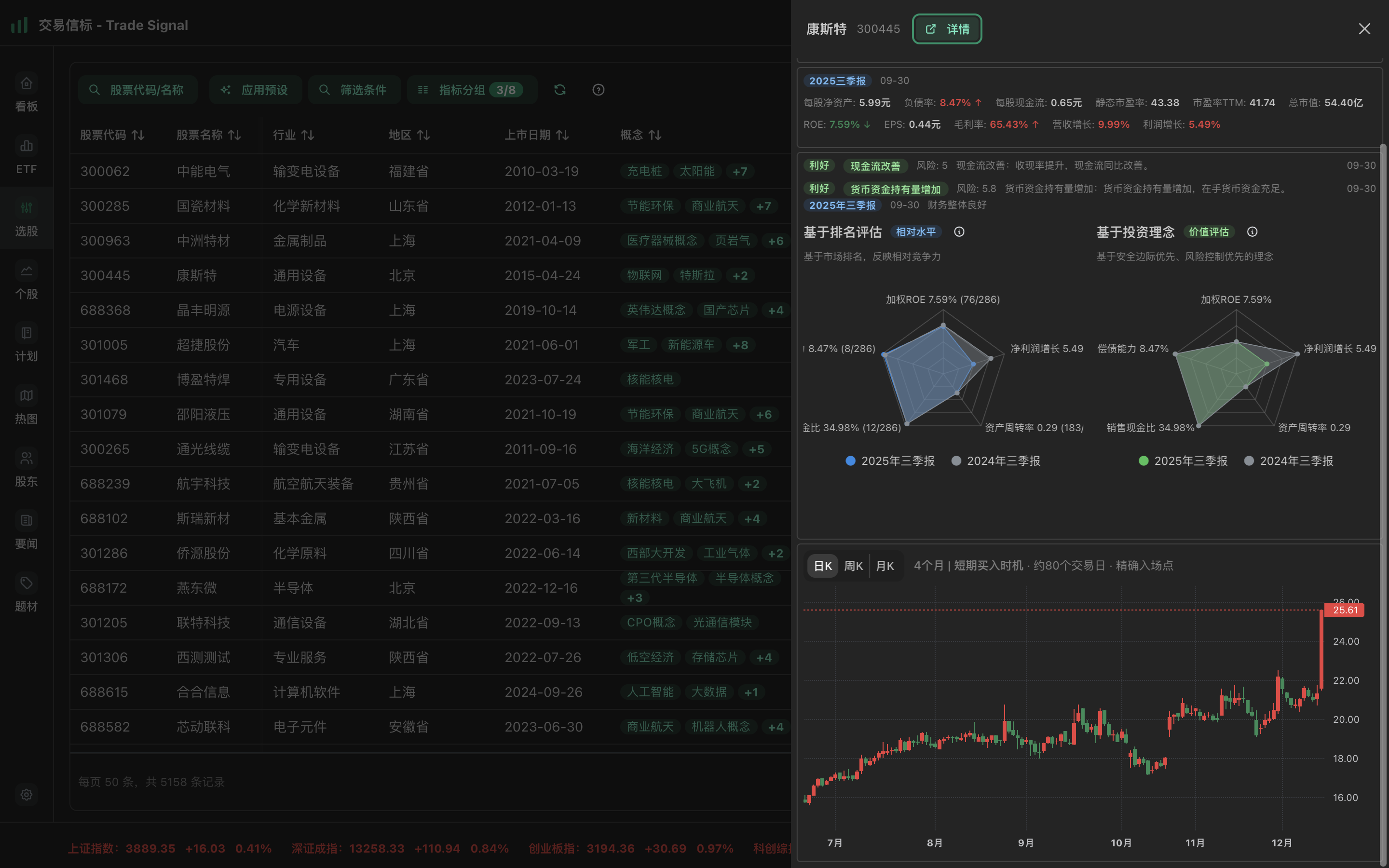Viewport: 1389px width, 868px height.
Task: Click the help question mark icon
Action: [598, 90]
